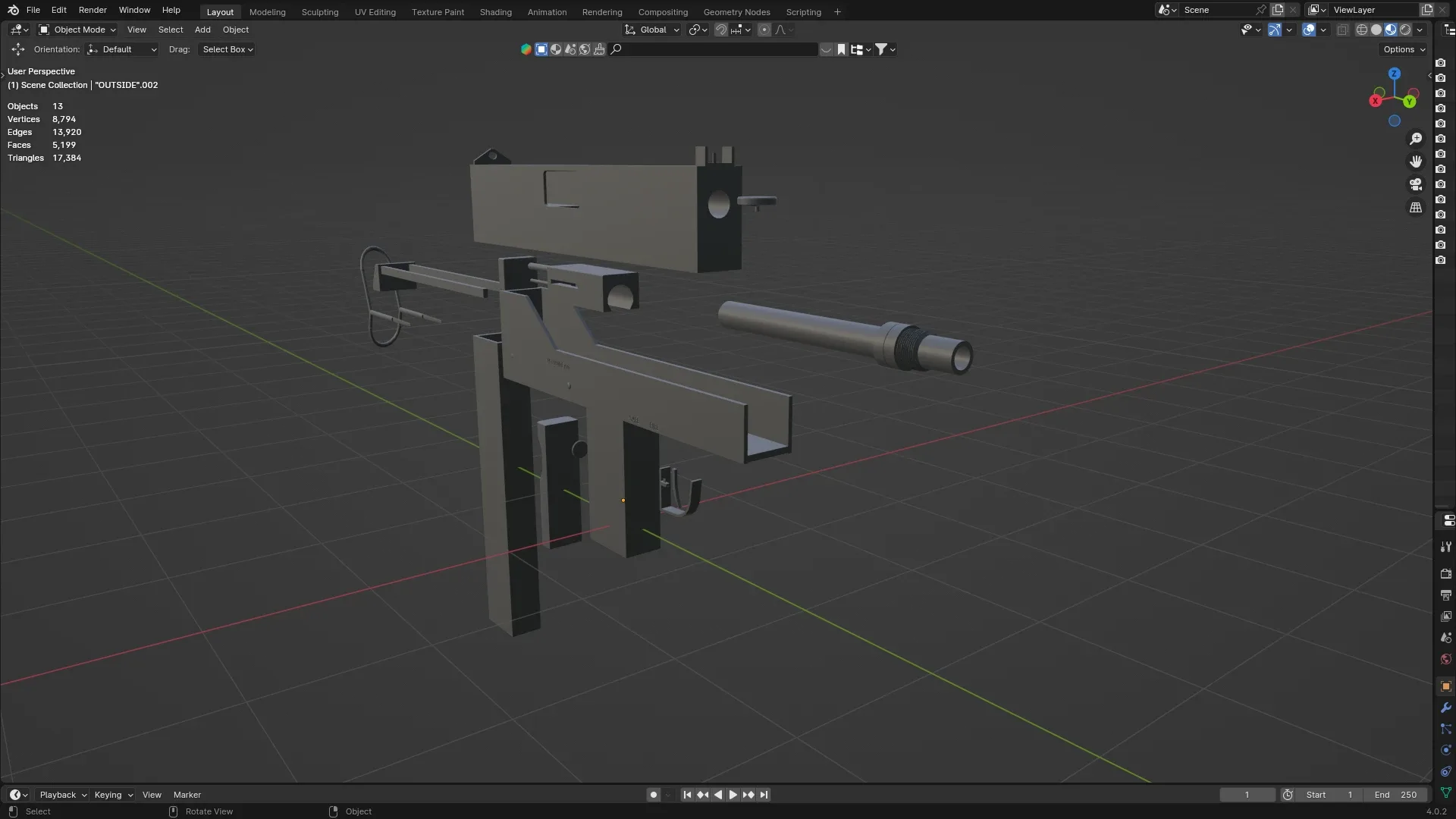The height and width of the screenshot is (819, 1456).
Task: Toggle viewport overlays display
Action: point(1309,30)
